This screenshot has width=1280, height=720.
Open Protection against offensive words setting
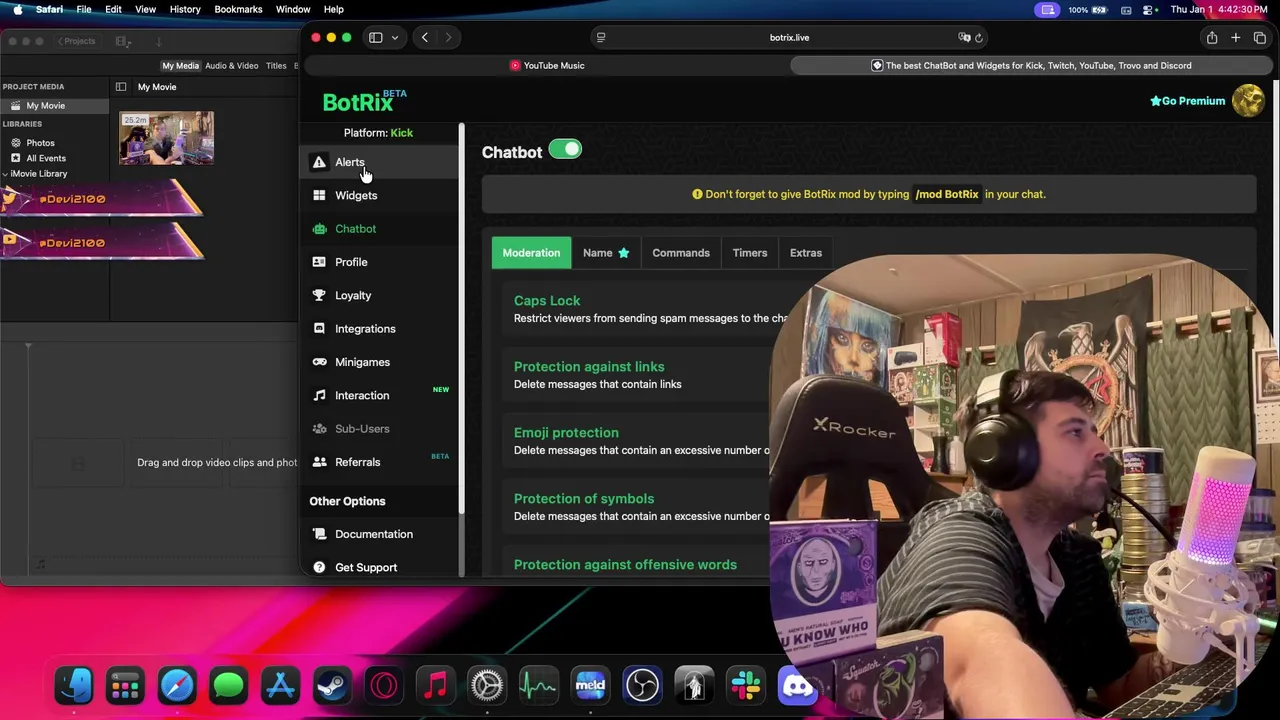(625, 565)
